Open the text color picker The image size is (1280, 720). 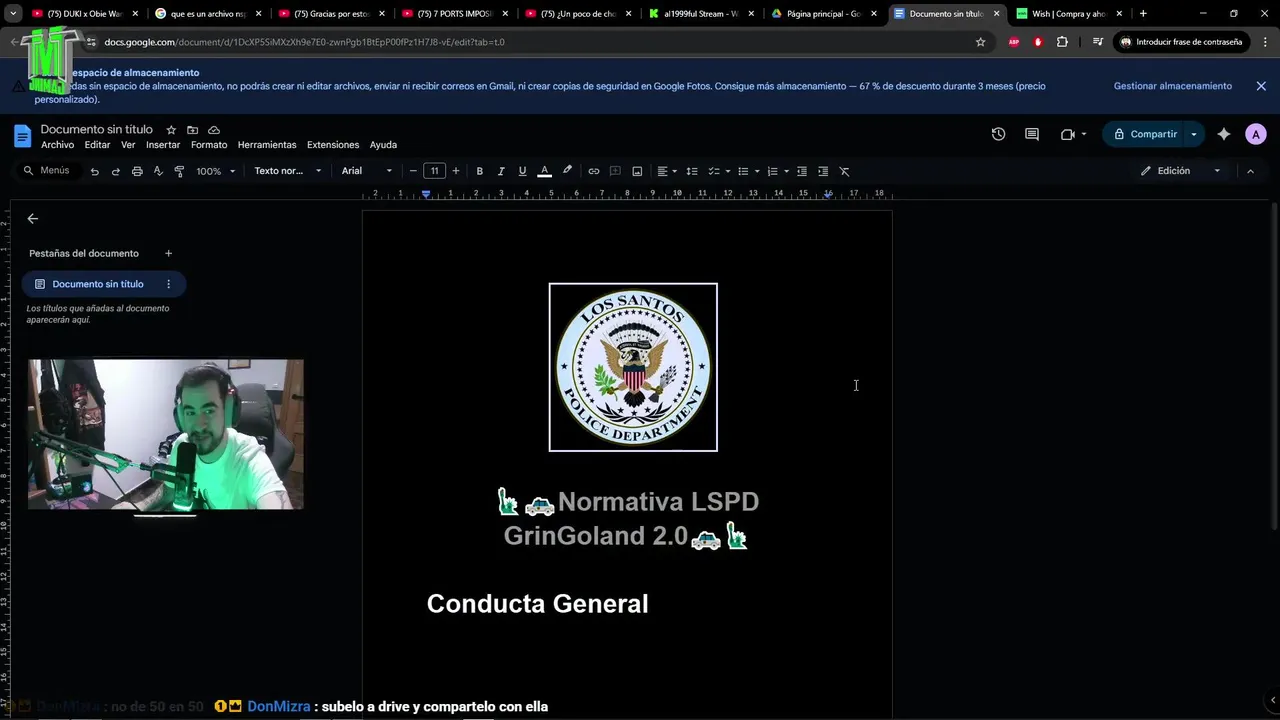click(545, 171)
